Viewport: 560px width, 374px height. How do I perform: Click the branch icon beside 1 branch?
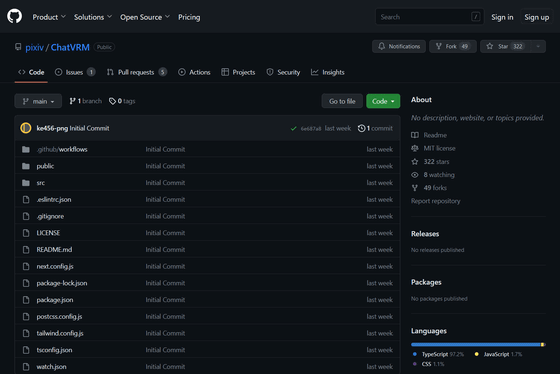point(72,101)
